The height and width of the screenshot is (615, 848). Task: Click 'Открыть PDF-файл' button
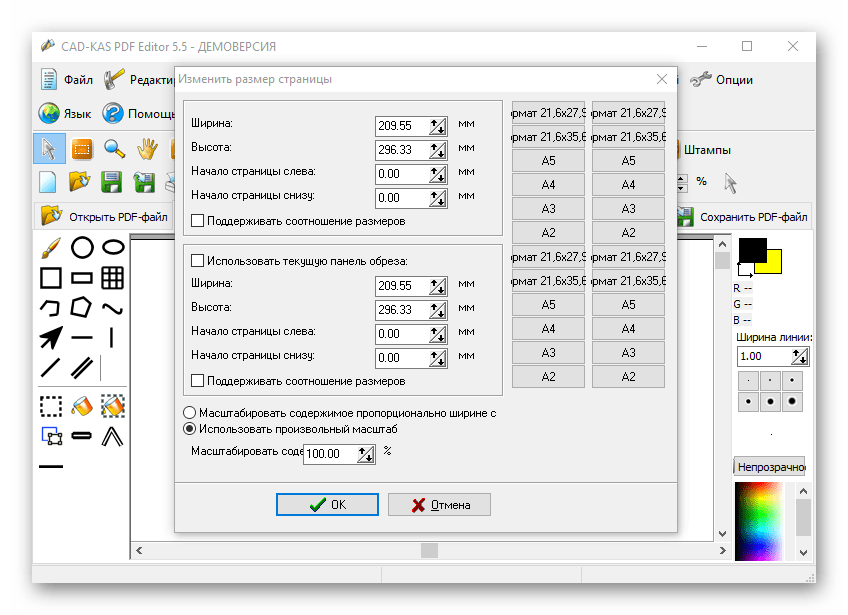coord(105,216)
